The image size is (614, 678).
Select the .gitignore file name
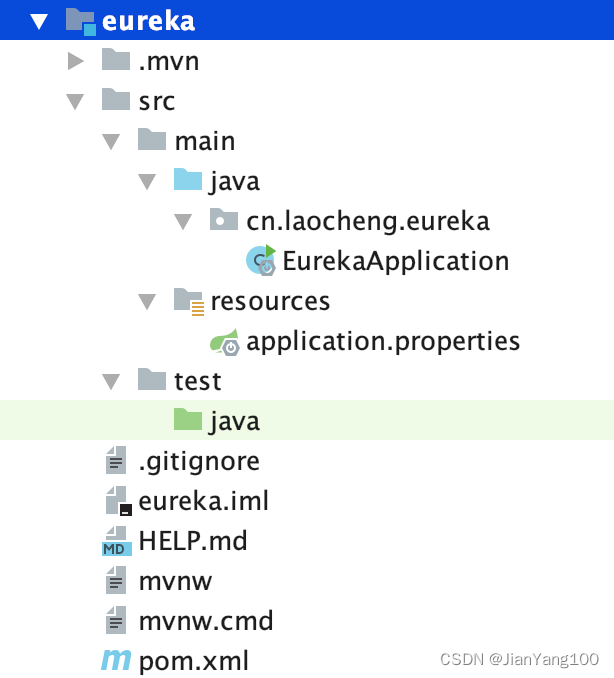[199, 462]
